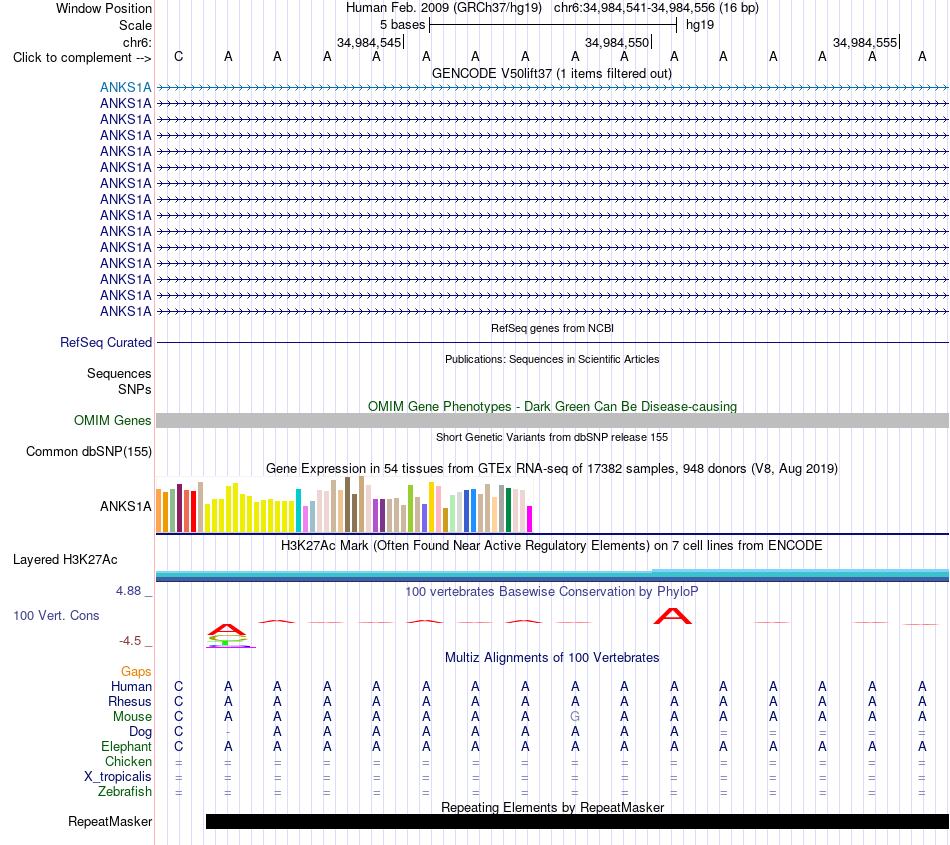The image size is (950, 845).
Task: Click the OMIM Genes track label
Action: click(x=112, y=420)
